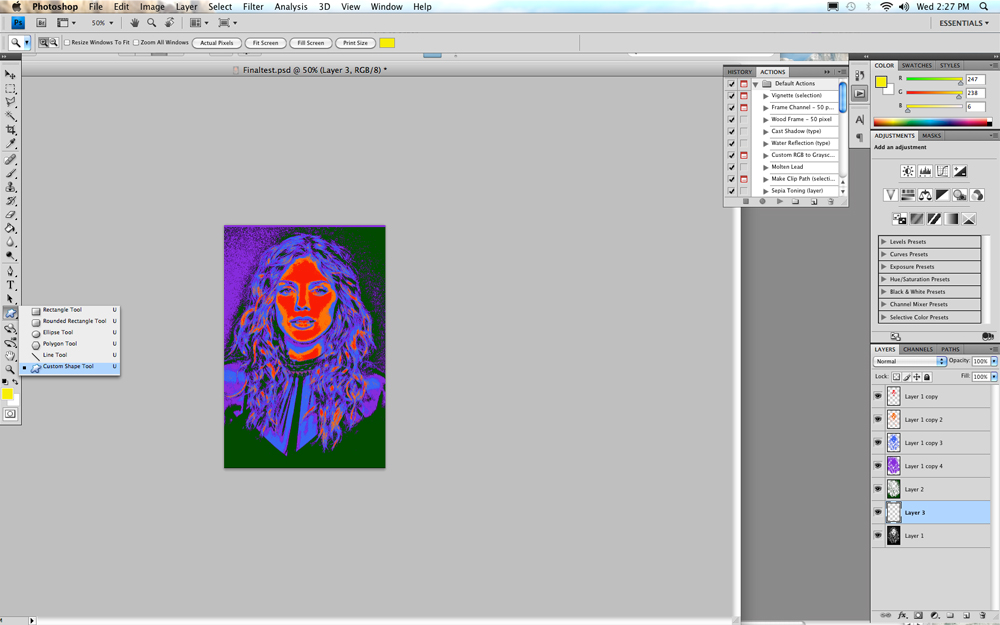Select the Eraser tool
The height and width of the screenshot is (625, 1000).
pyautogui.click(x=10, y=215)
